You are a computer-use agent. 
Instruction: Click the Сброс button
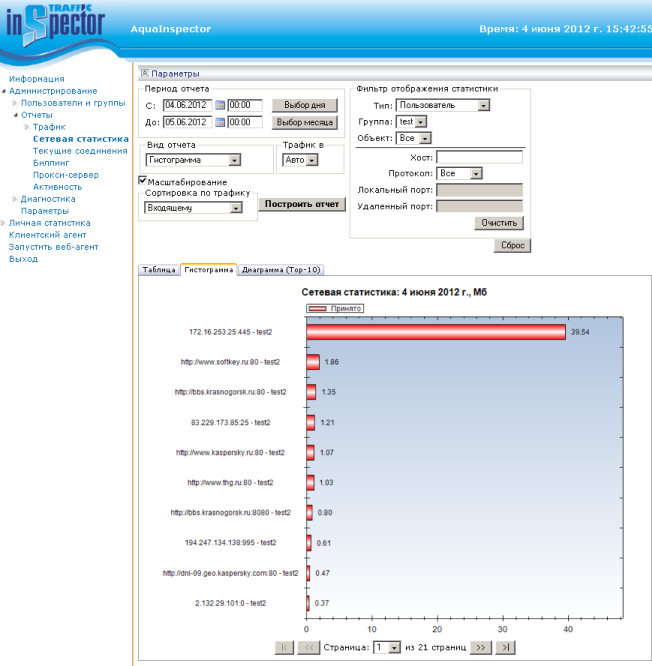tap(512, 245)
